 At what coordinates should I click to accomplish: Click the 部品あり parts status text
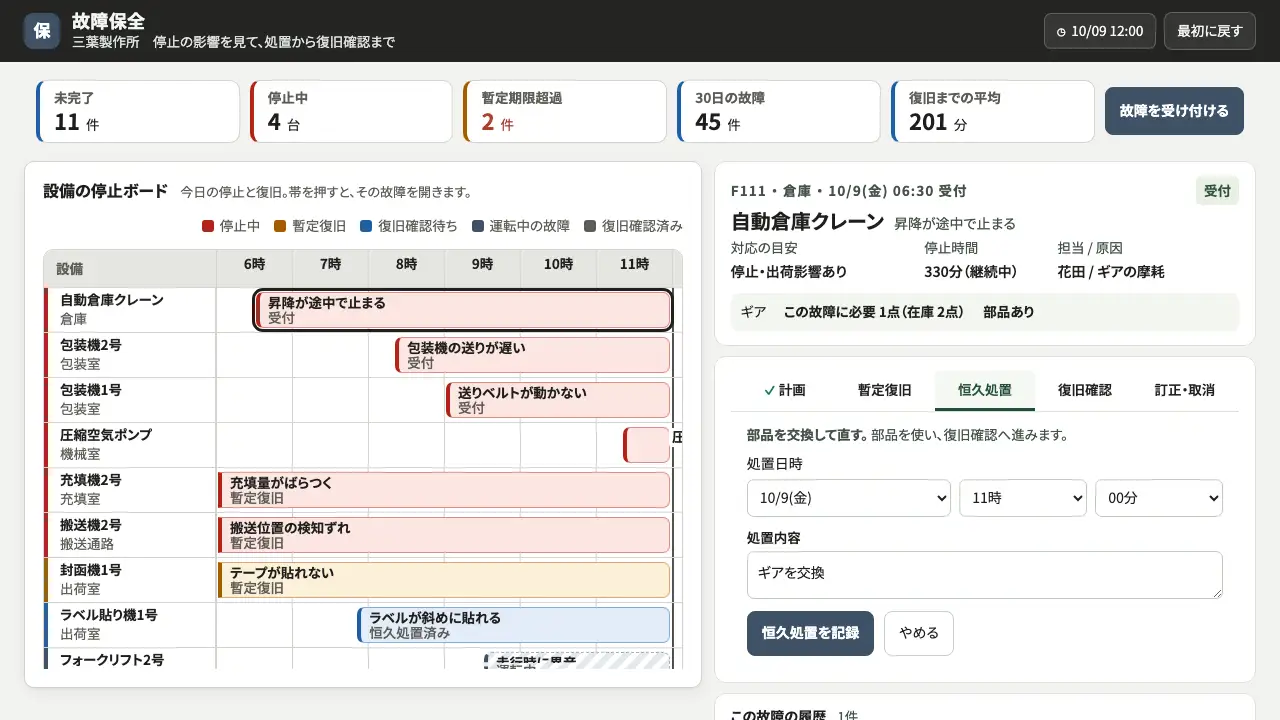pos(1009,312)
